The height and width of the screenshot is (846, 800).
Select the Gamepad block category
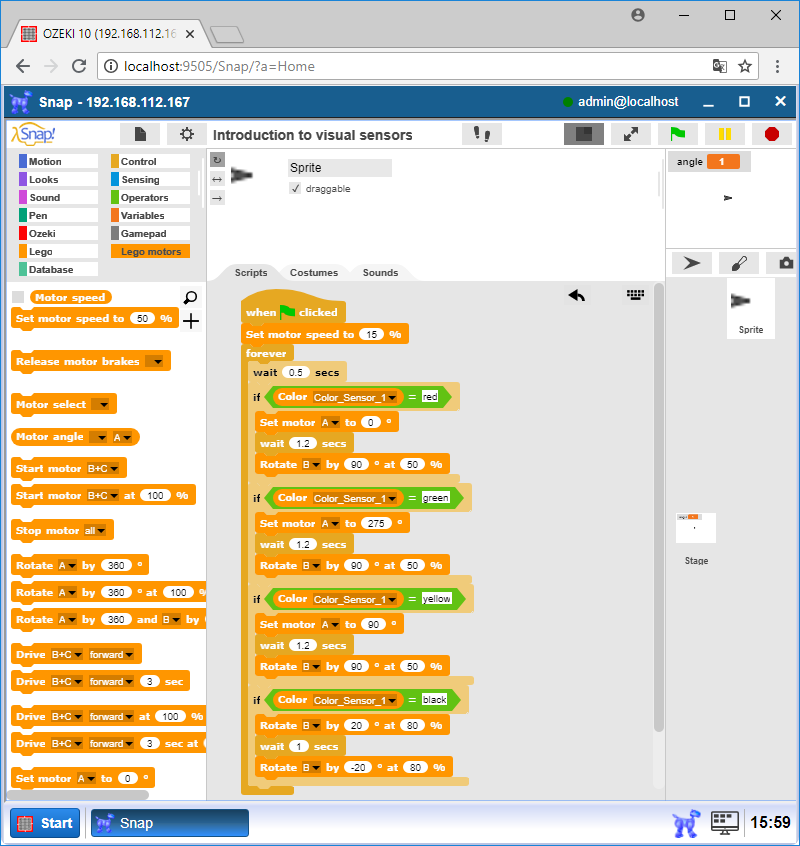(x=151, y=234)
